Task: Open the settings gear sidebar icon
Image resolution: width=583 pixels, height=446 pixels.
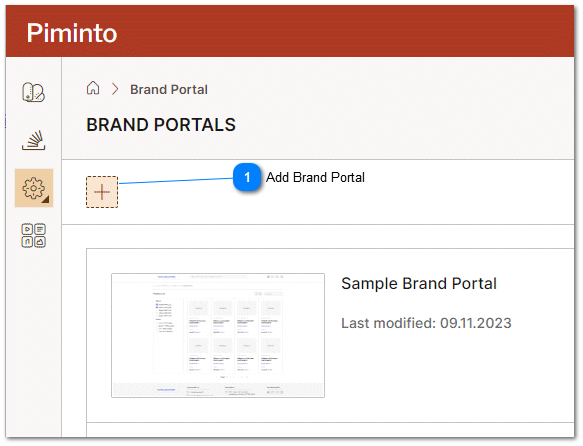Action: (34, 188)
